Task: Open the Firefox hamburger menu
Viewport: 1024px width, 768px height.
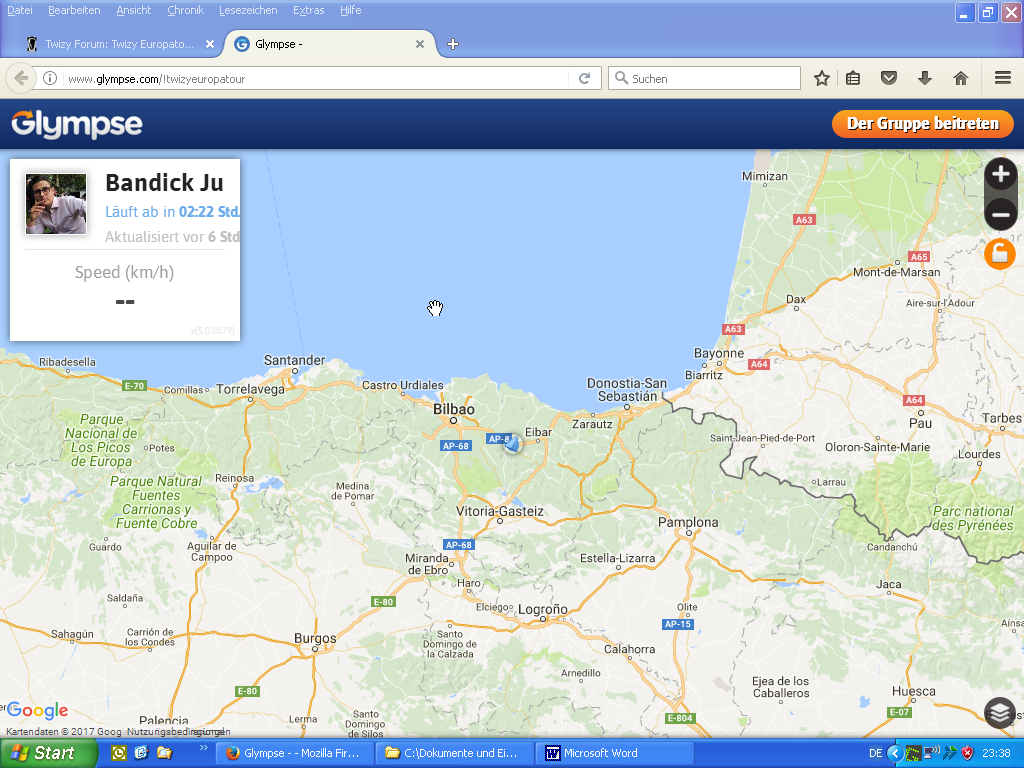Action: [x=1002, y=78]
